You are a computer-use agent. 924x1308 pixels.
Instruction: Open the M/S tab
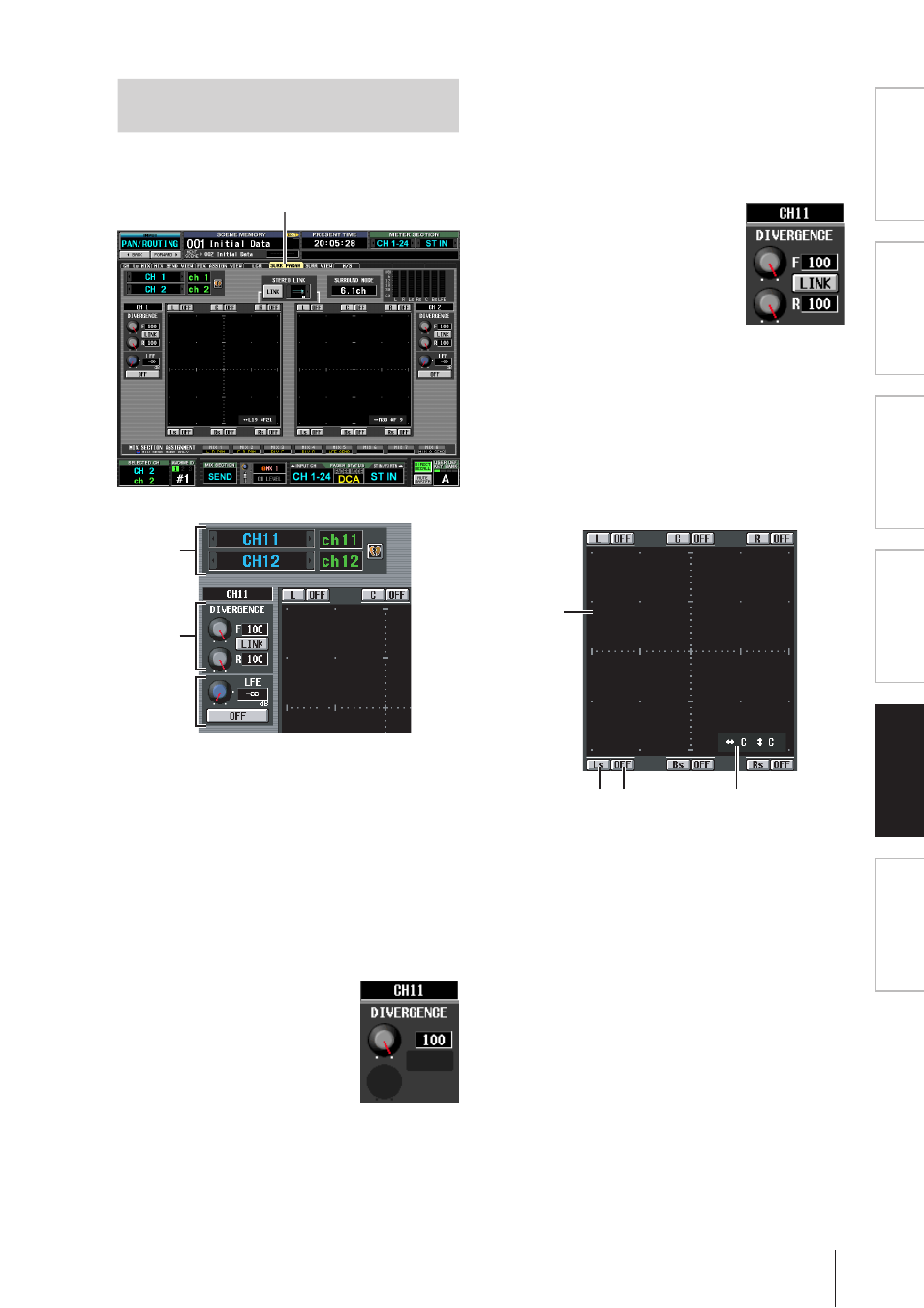pos(348,265)
